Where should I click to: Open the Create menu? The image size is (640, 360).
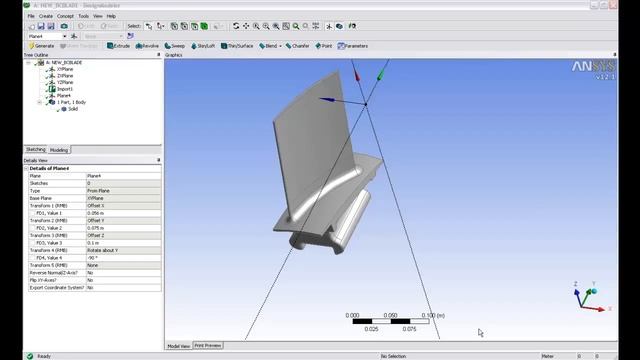pos(46,16)
